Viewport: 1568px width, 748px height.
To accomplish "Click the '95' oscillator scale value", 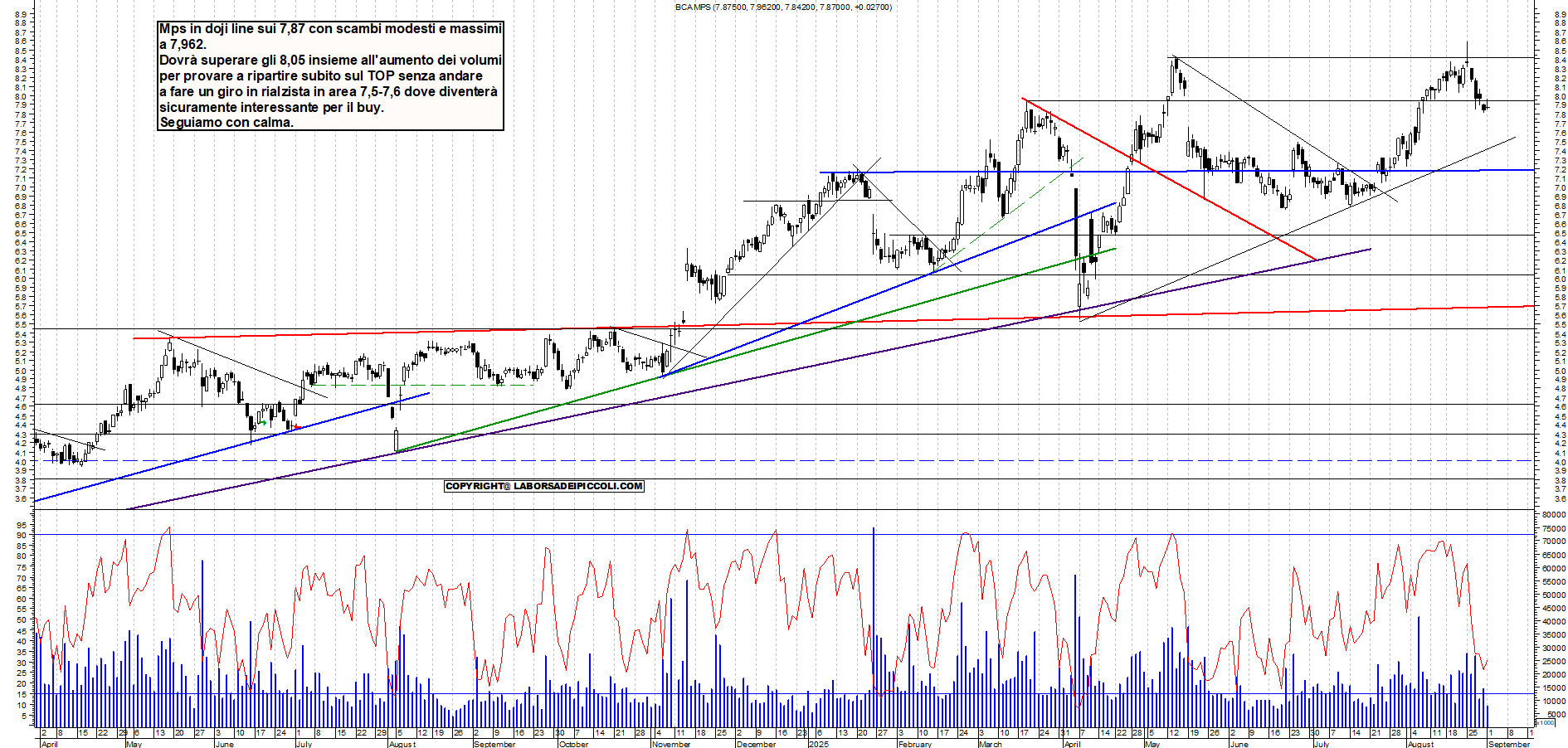I will pyautogui.click(x=21, y=525).
